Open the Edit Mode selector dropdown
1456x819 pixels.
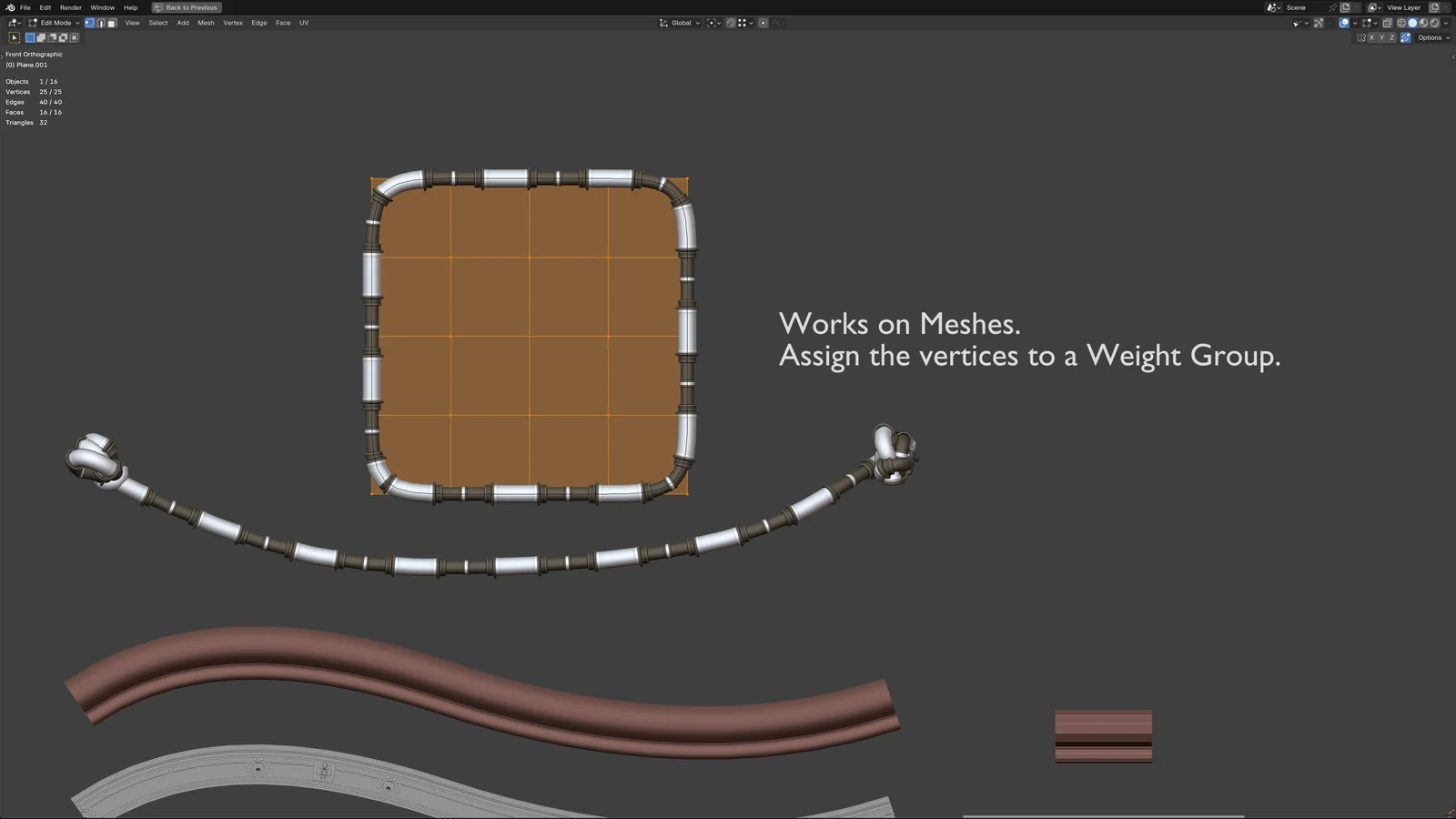pos(55,23)
